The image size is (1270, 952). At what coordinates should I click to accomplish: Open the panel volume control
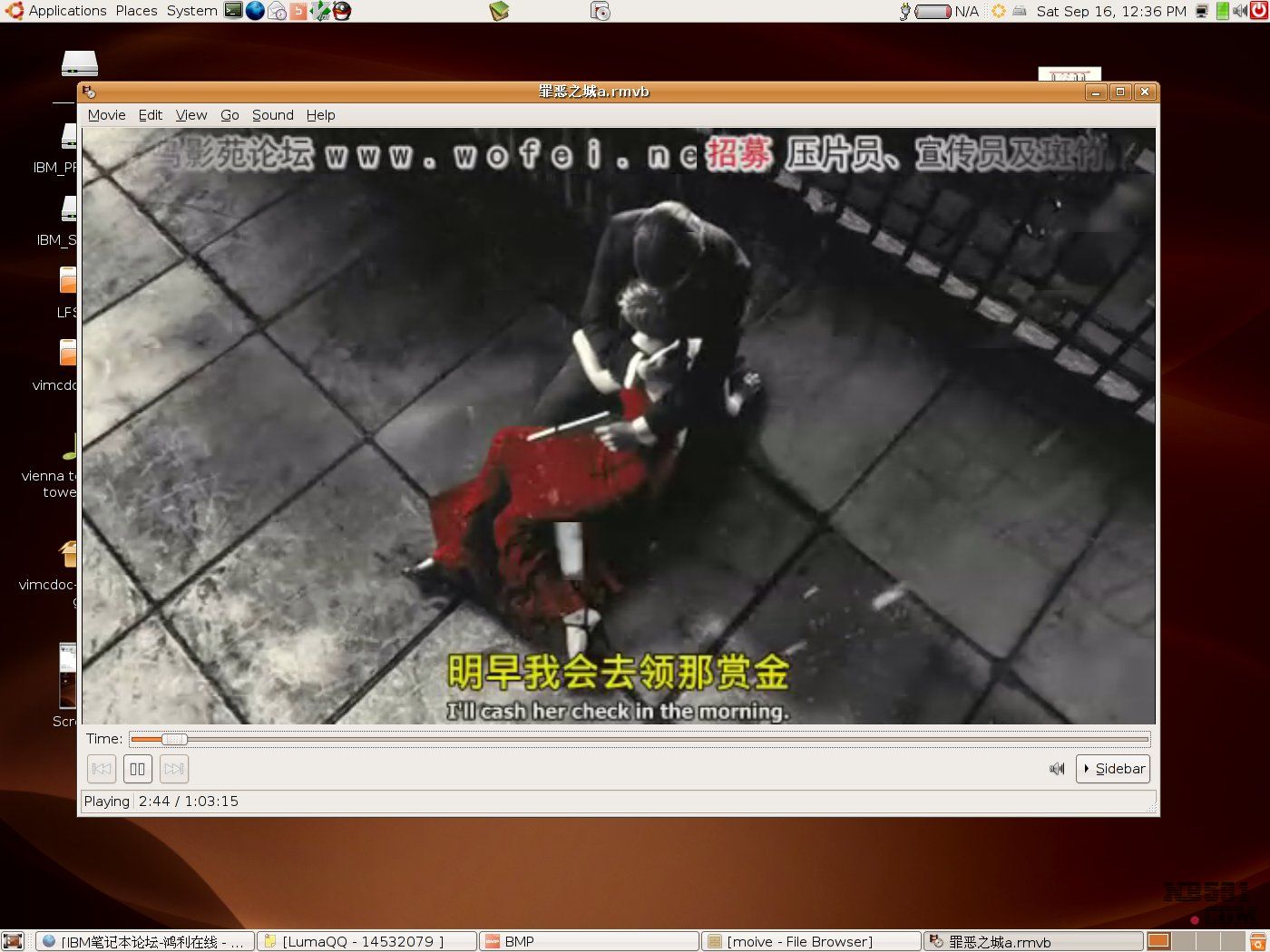point(1239,11)
